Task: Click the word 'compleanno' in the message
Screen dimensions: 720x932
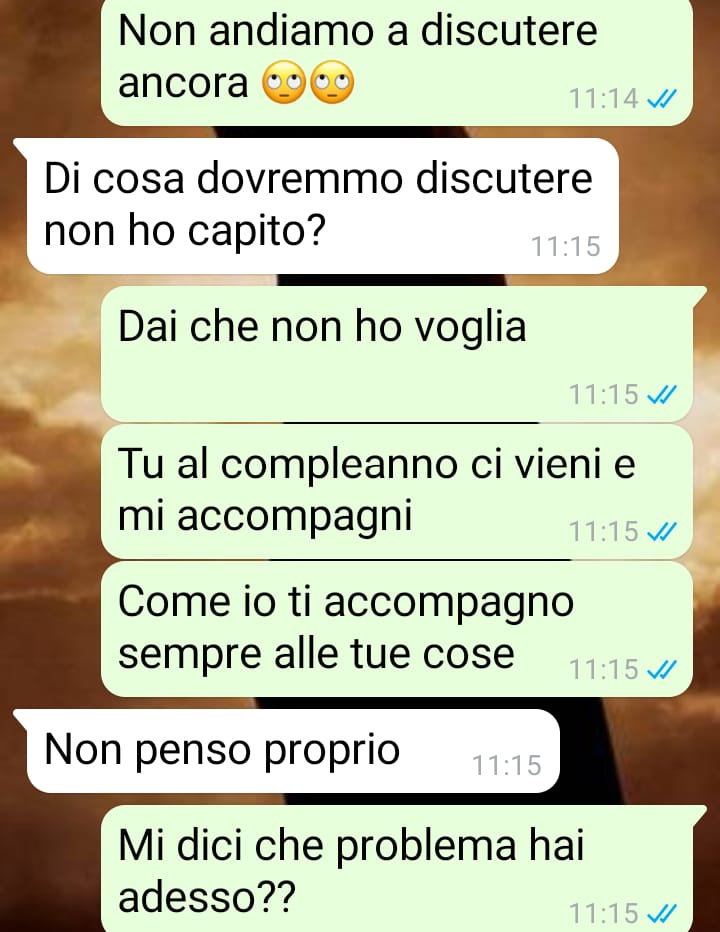Action: point(339,467)
